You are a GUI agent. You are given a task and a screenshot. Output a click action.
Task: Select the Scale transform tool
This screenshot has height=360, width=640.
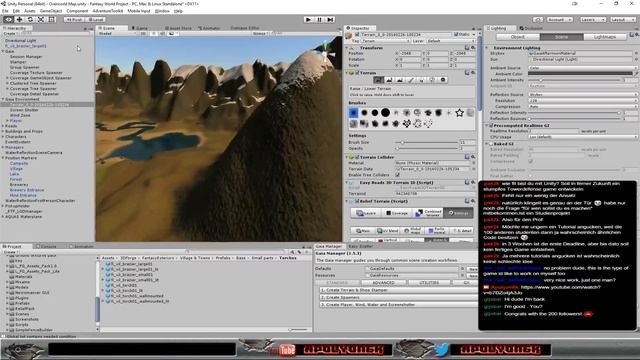(x=41, y=19)
